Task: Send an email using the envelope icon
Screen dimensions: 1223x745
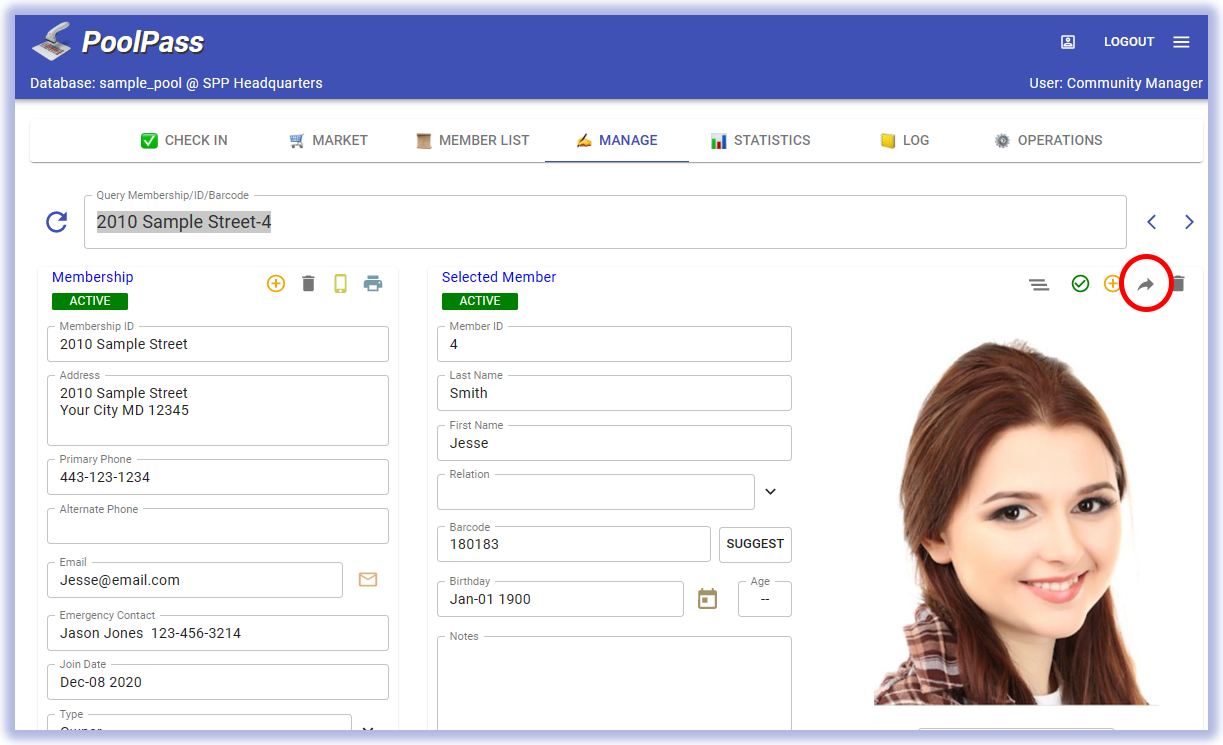Action: pos(368,580)
